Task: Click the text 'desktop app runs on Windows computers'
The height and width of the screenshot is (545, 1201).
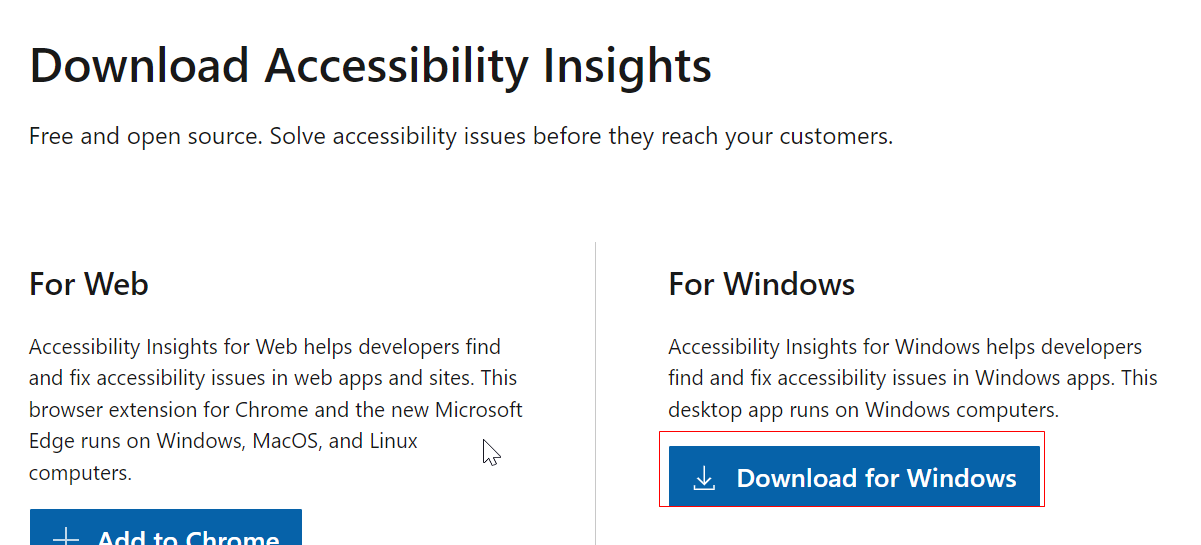Action: coord(862,410)
